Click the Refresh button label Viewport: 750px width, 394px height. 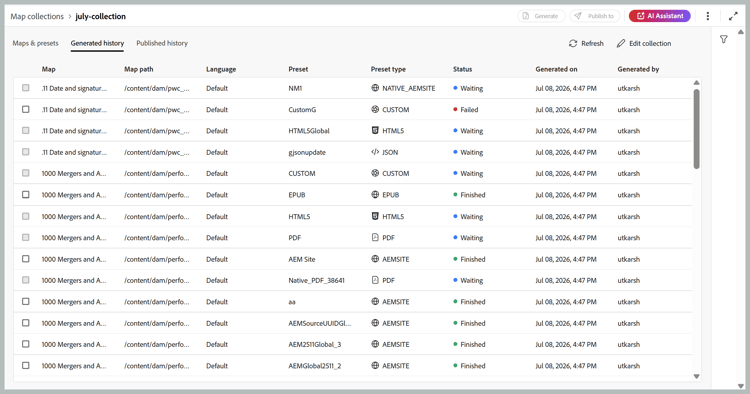pyautogui.click(x=592, y=43)
